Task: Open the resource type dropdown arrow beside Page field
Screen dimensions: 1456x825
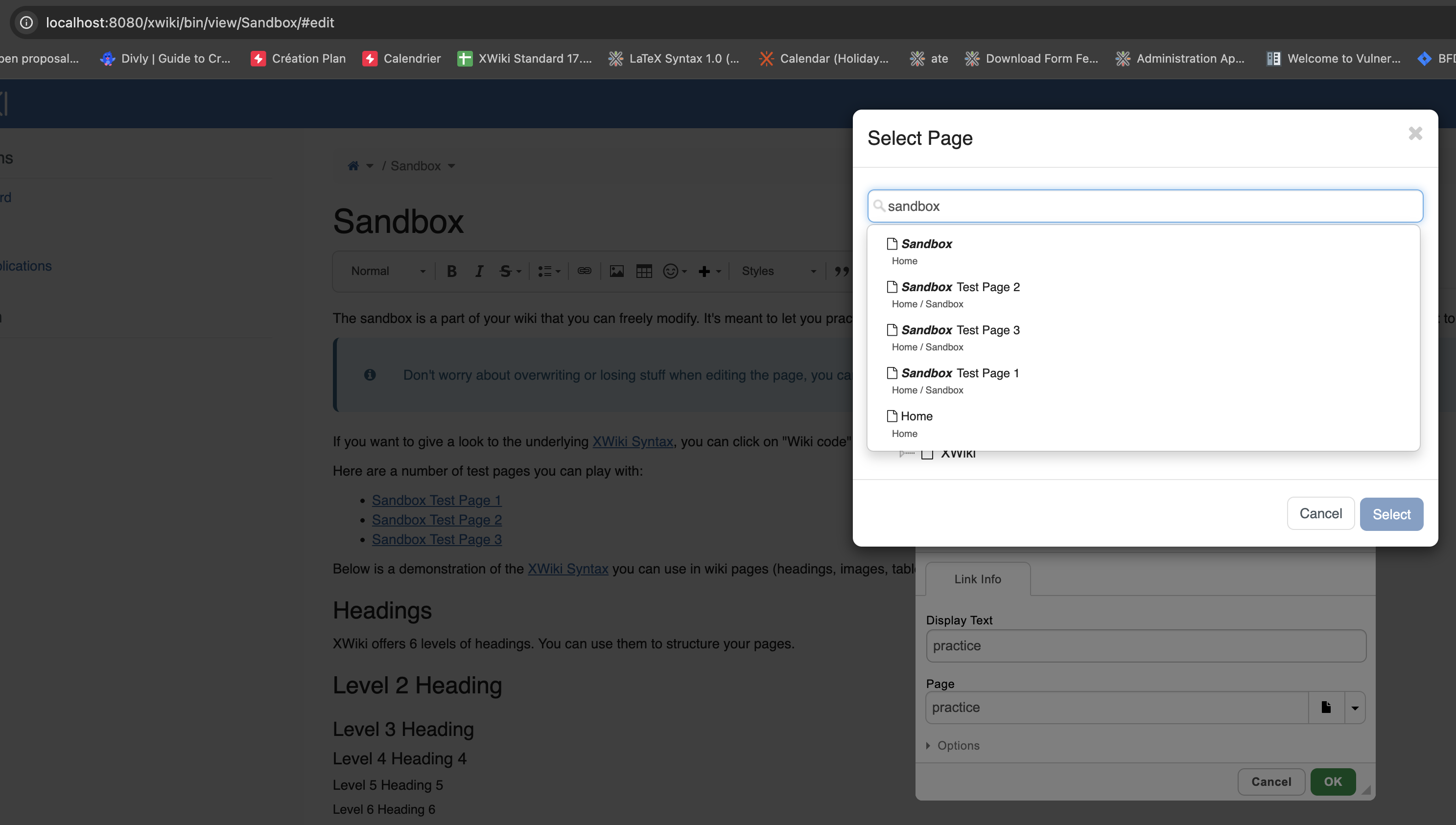Action: (1355, 708)
